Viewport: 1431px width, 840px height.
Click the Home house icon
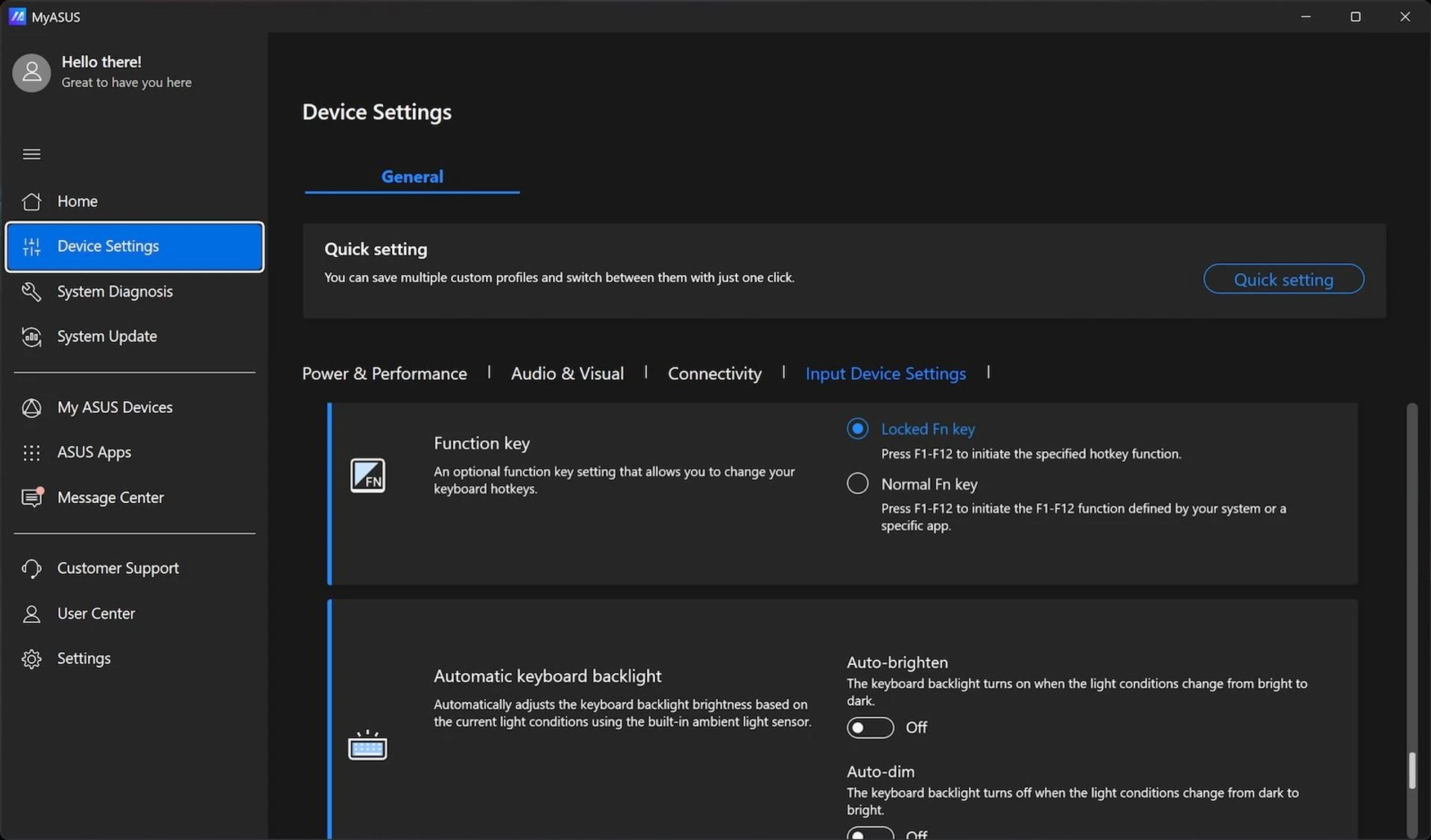point(31,201)
